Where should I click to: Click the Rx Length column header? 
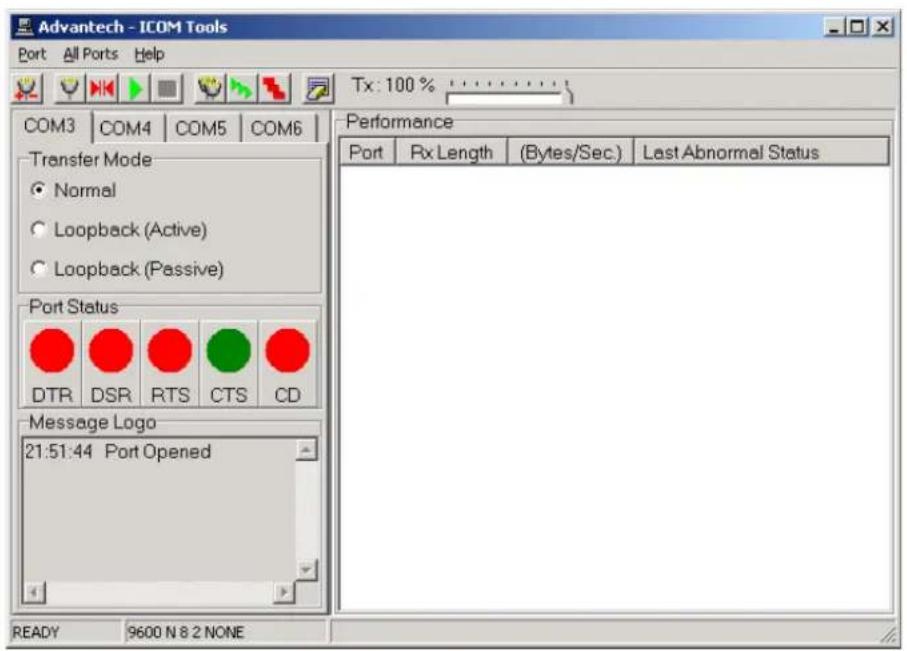pos(451,152)
